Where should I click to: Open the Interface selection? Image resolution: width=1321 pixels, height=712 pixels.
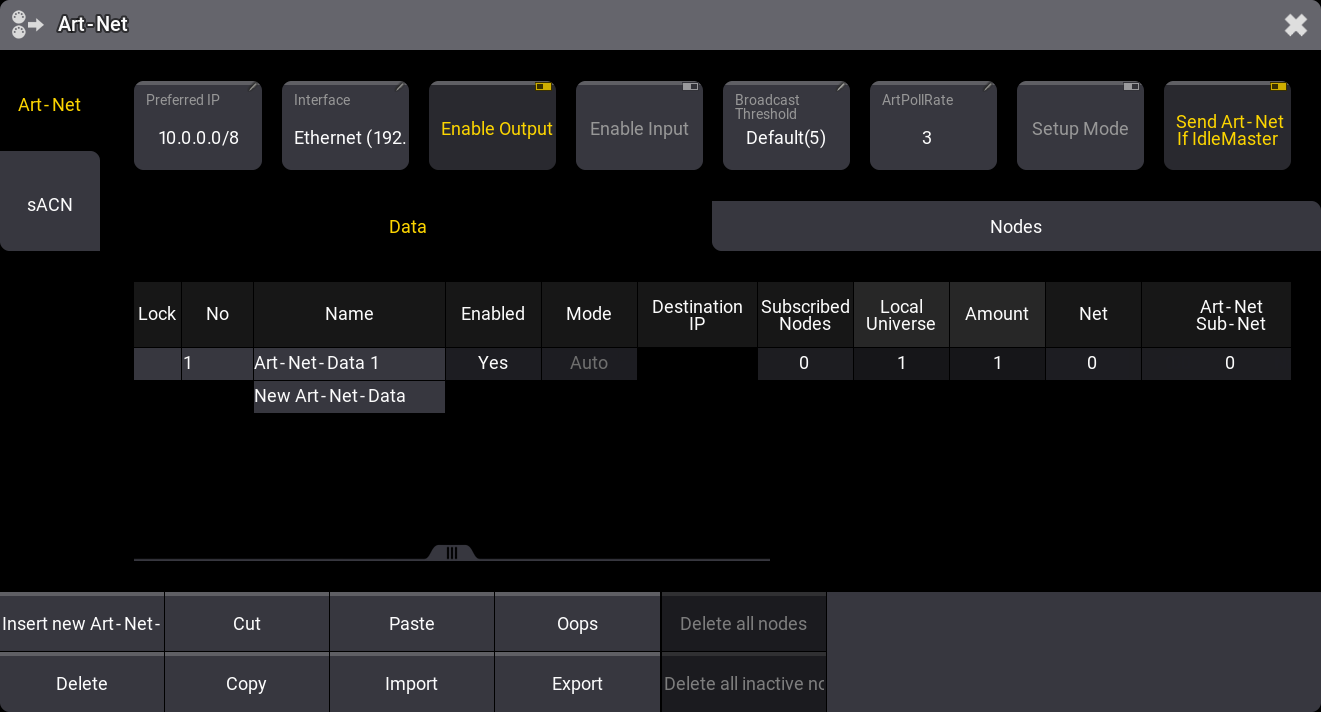click(345, 126)
